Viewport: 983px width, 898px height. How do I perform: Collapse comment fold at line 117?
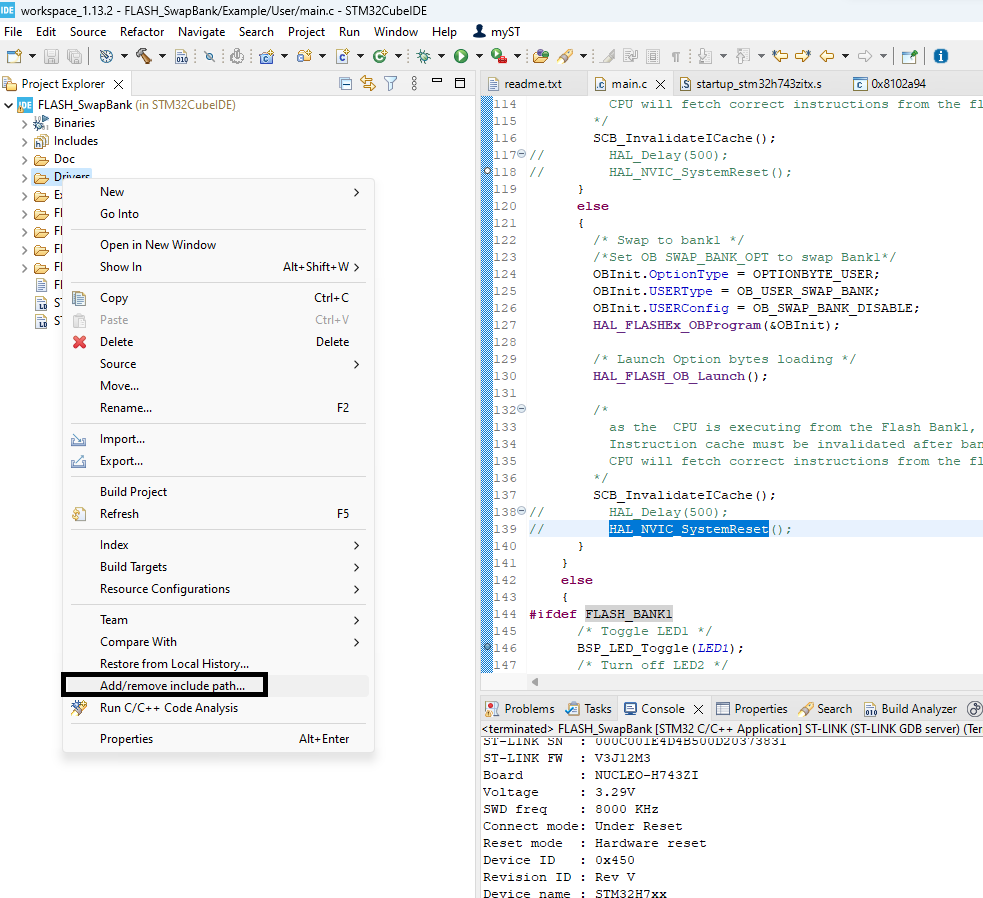[522, 154]
